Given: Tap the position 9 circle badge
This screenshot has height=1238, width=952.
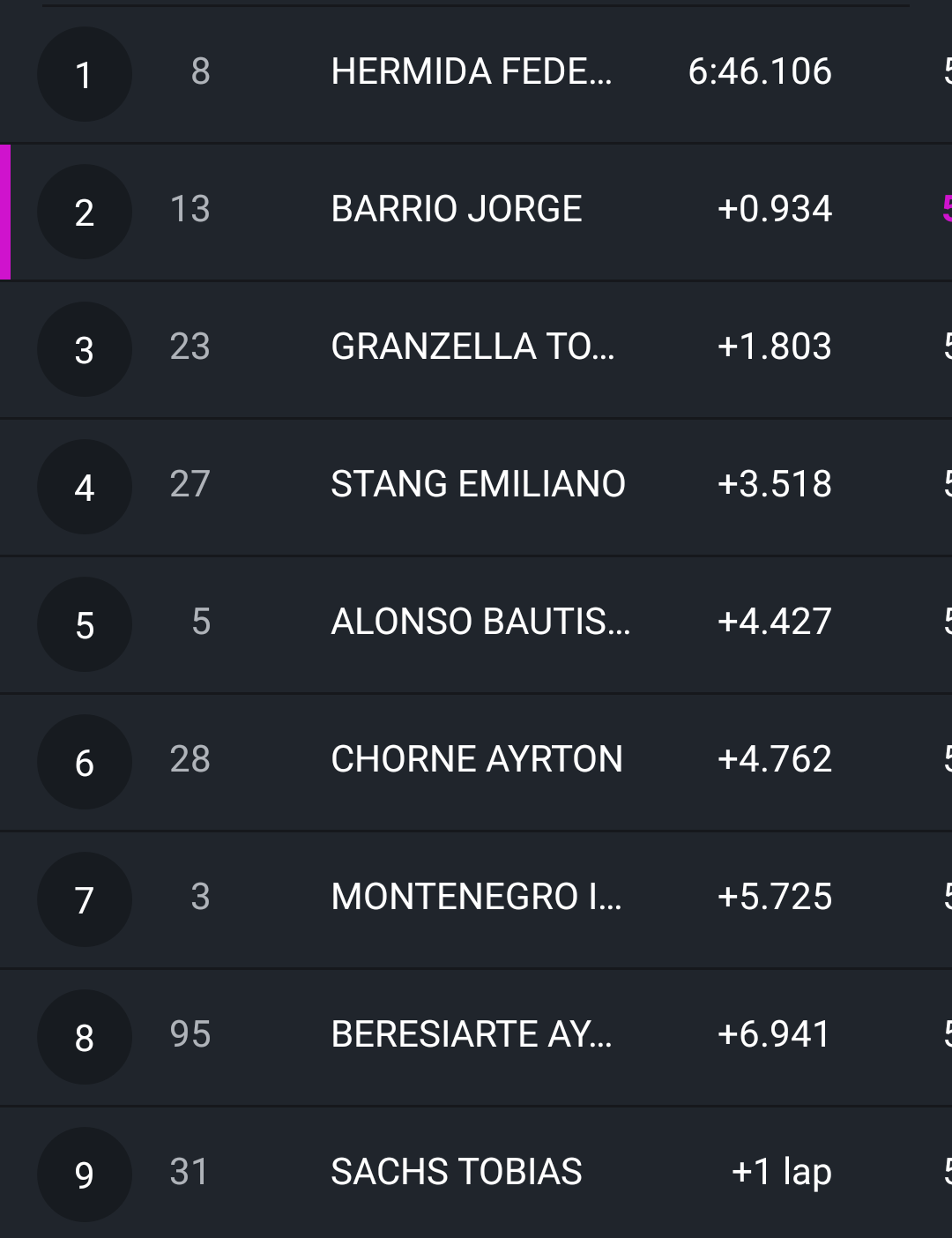Looking at the screenshot, I should coord(85,1175).
